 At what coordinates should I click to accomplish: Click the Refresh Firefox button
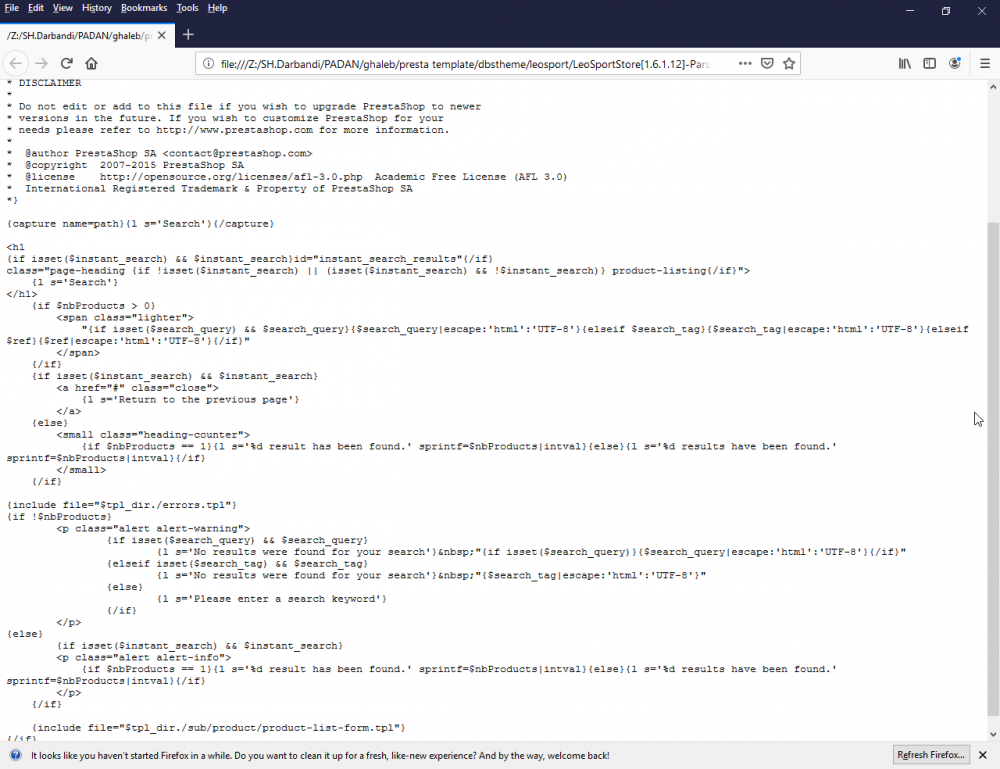coord(930,755)
